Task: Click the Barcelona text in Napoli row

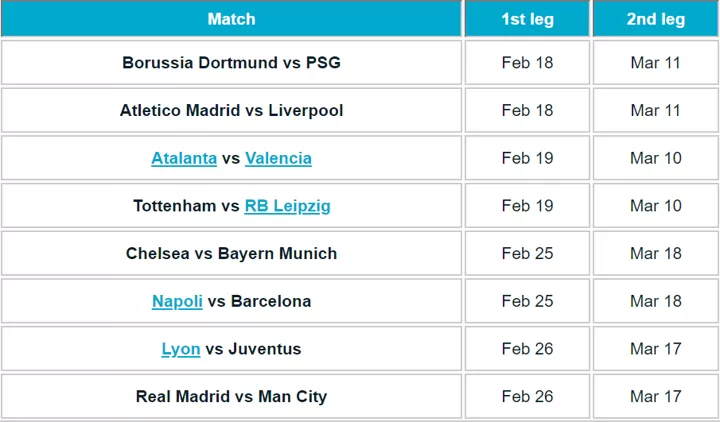Action: 271,301
